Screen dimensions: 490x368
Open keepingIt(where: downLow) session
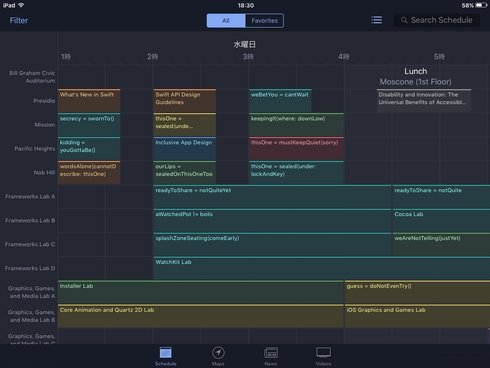click(296, 124)
